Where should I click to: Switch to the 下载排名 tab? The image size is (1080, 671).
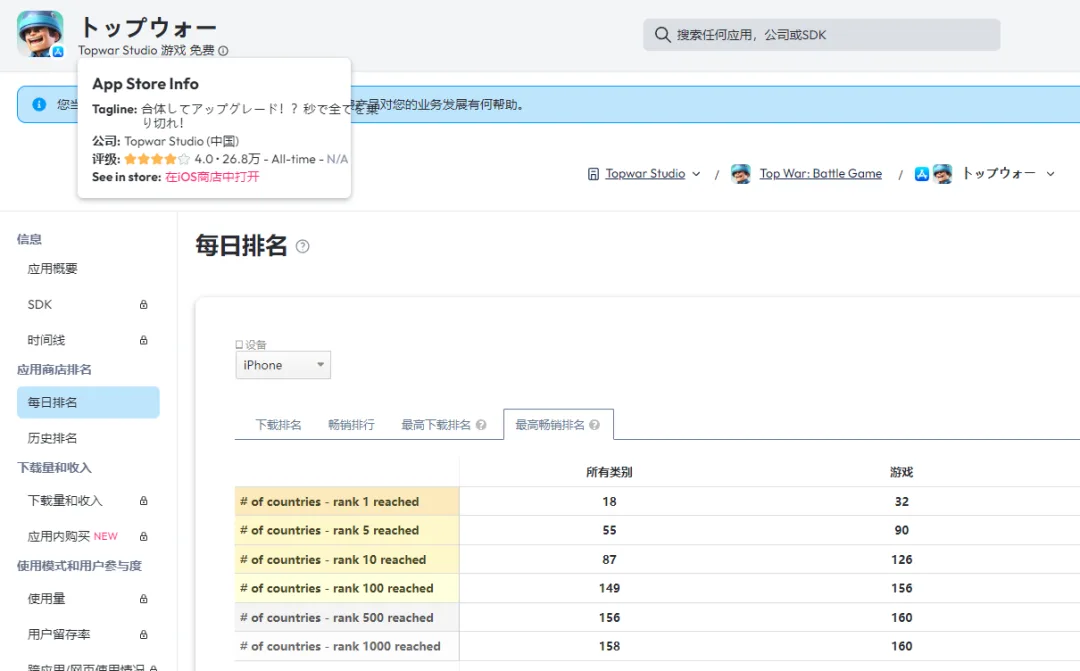278,425
